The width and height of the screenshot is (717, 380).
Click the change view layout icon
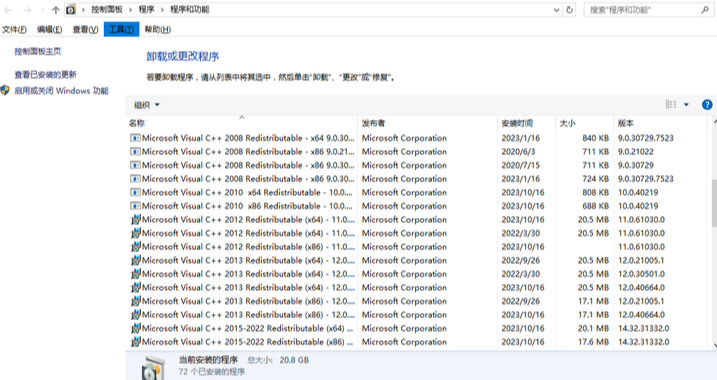(x=671, y=105)
